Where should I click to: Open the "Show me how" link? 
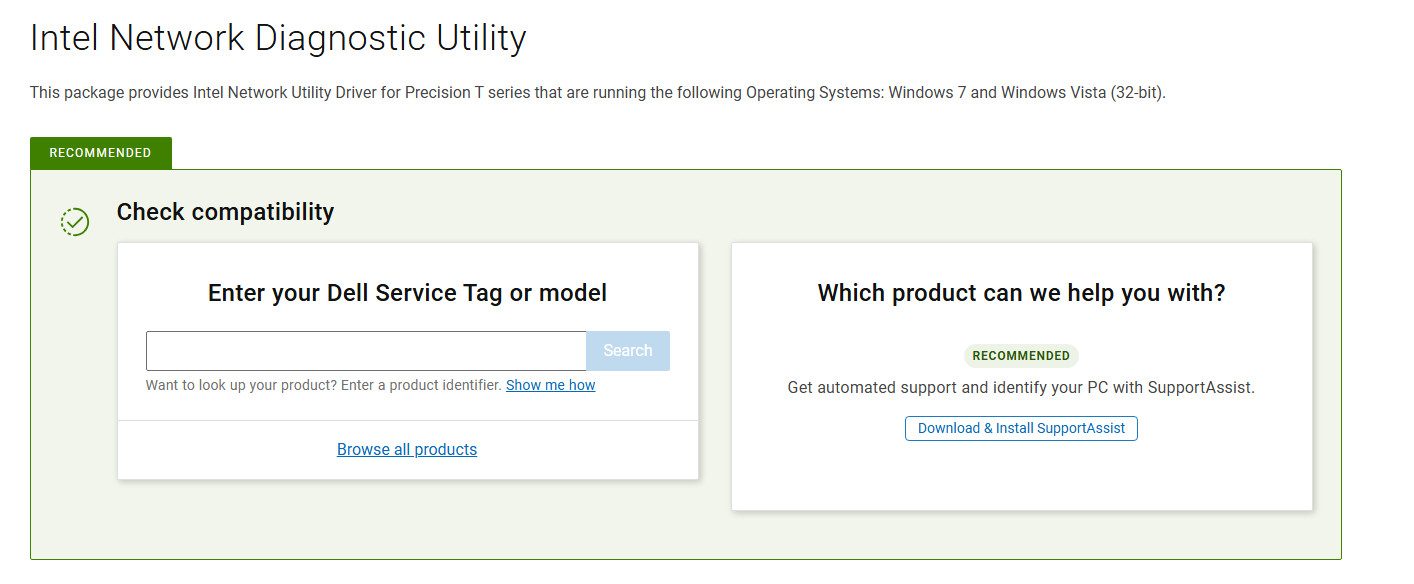550,385
